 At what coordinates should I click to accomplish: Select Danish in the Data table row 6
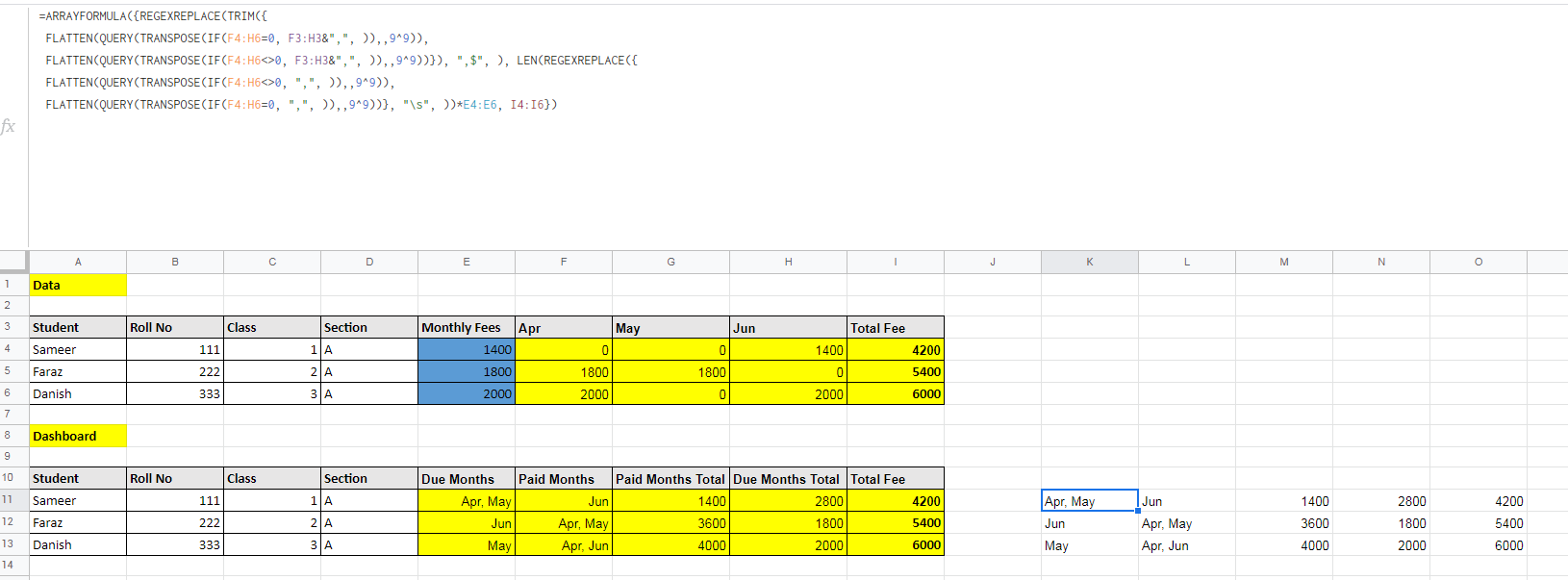pos(78,394)
